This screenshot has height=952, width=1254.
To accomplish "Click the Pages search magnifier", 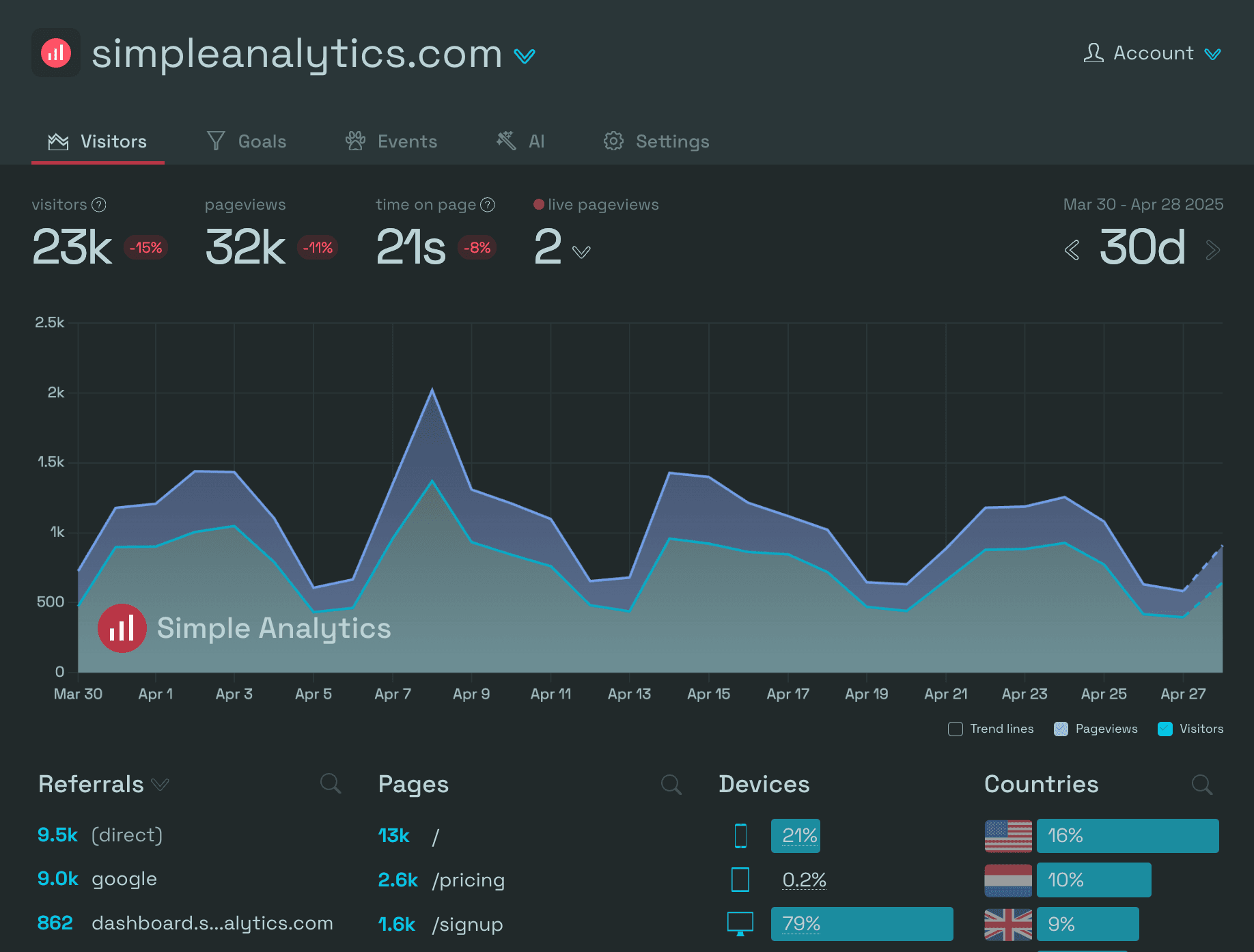I will click(x=671, y=784).
